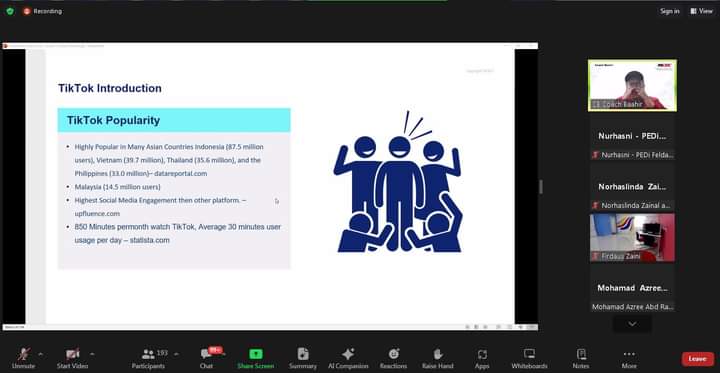Show more participant videos with down chevron
The width and height of the screenshot is (720, 373).
click(632, 324)
